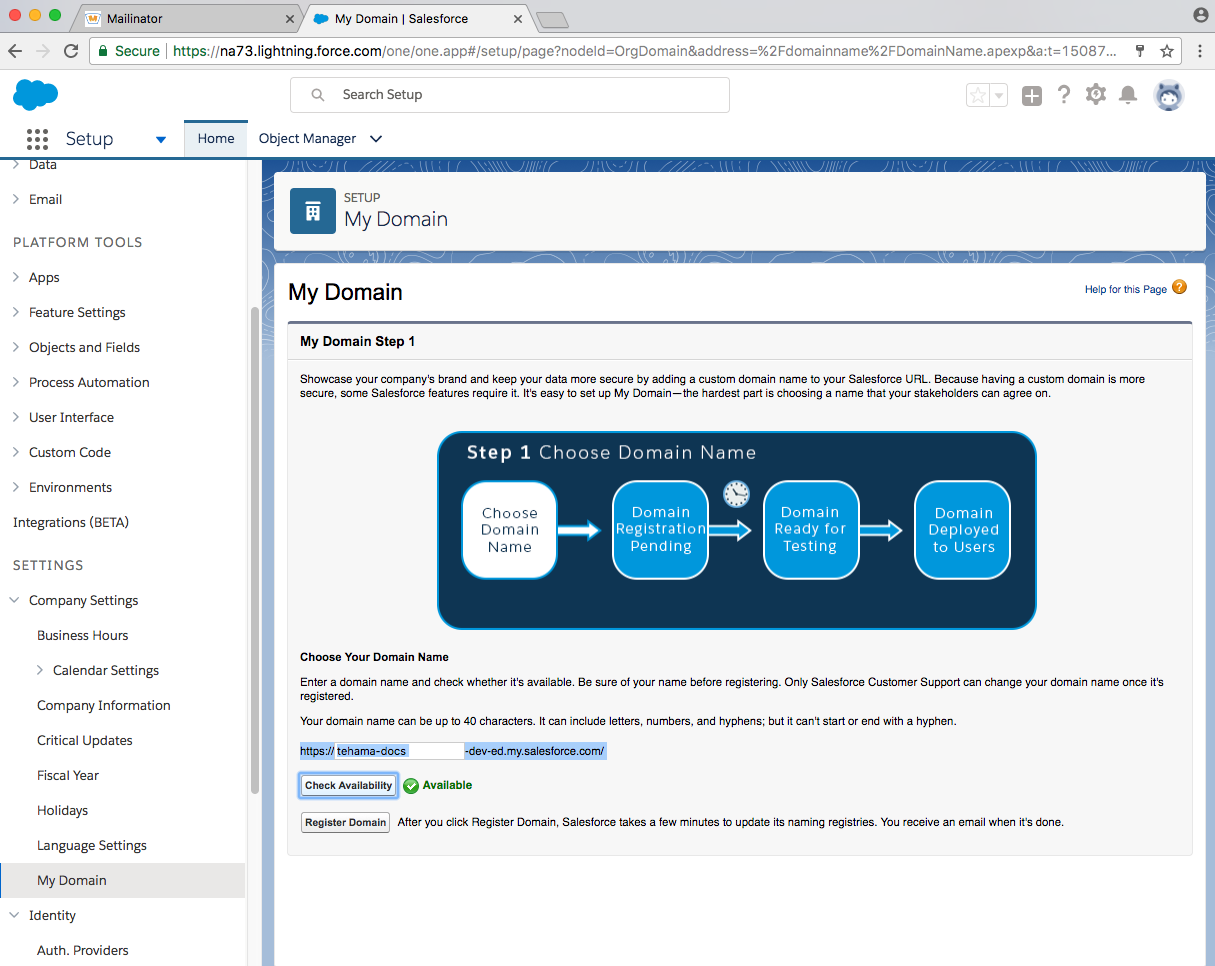Click Check Availability button

point(349,786)
